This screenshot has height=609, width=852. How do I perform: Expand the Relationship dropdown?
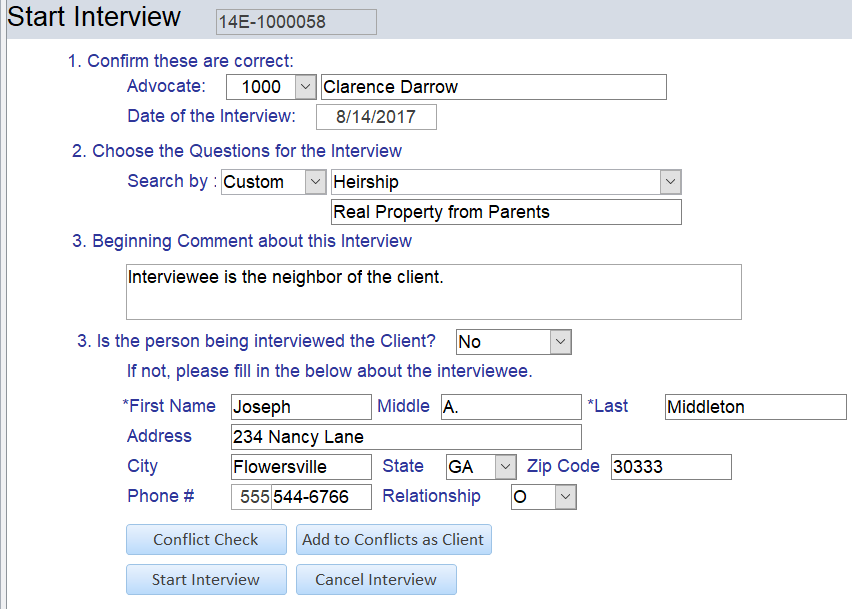(565, 497)
